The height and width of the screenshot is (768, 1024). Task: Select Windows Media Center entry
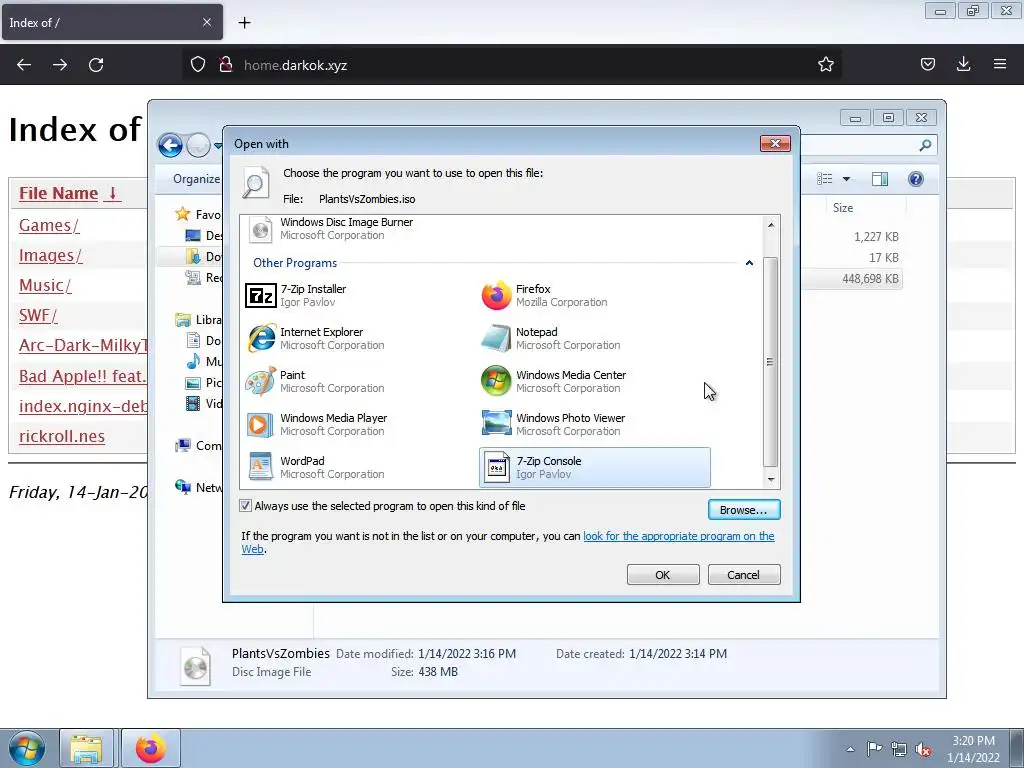(594, 381)
